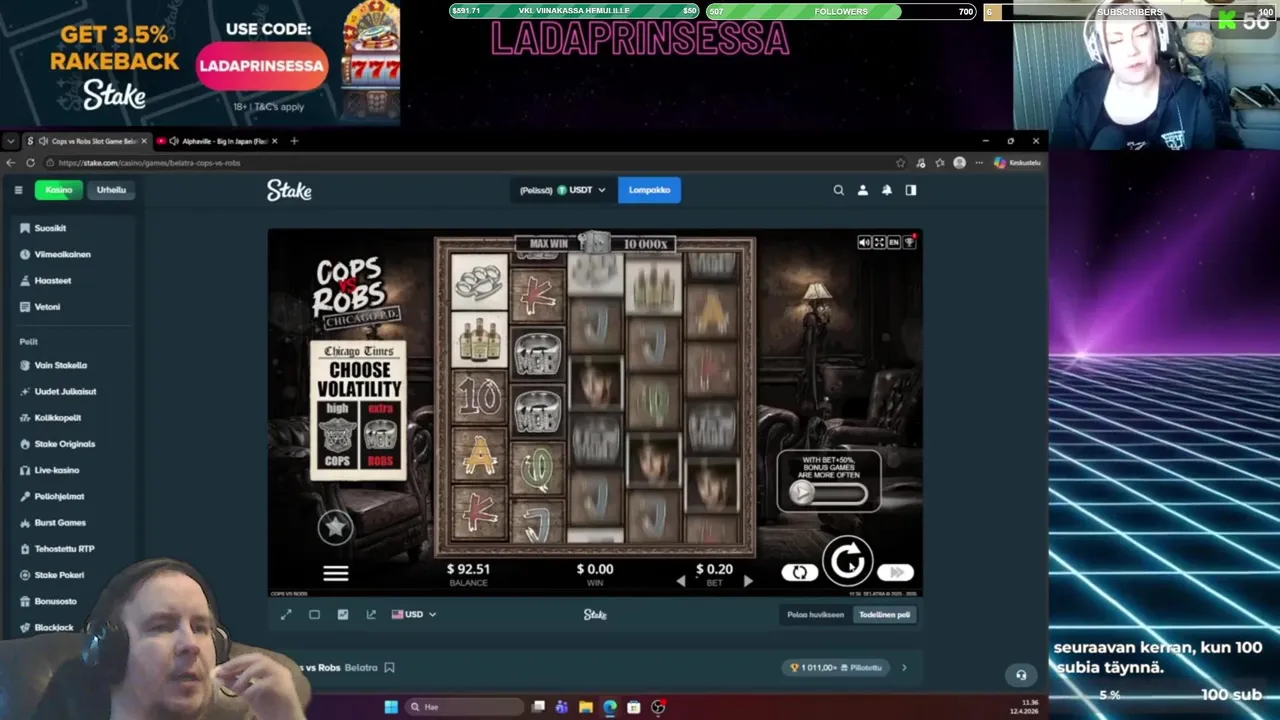Screen dimensions: 1280x720
Task: Open the trophy icon in the game corner
Action: (909, 242)
